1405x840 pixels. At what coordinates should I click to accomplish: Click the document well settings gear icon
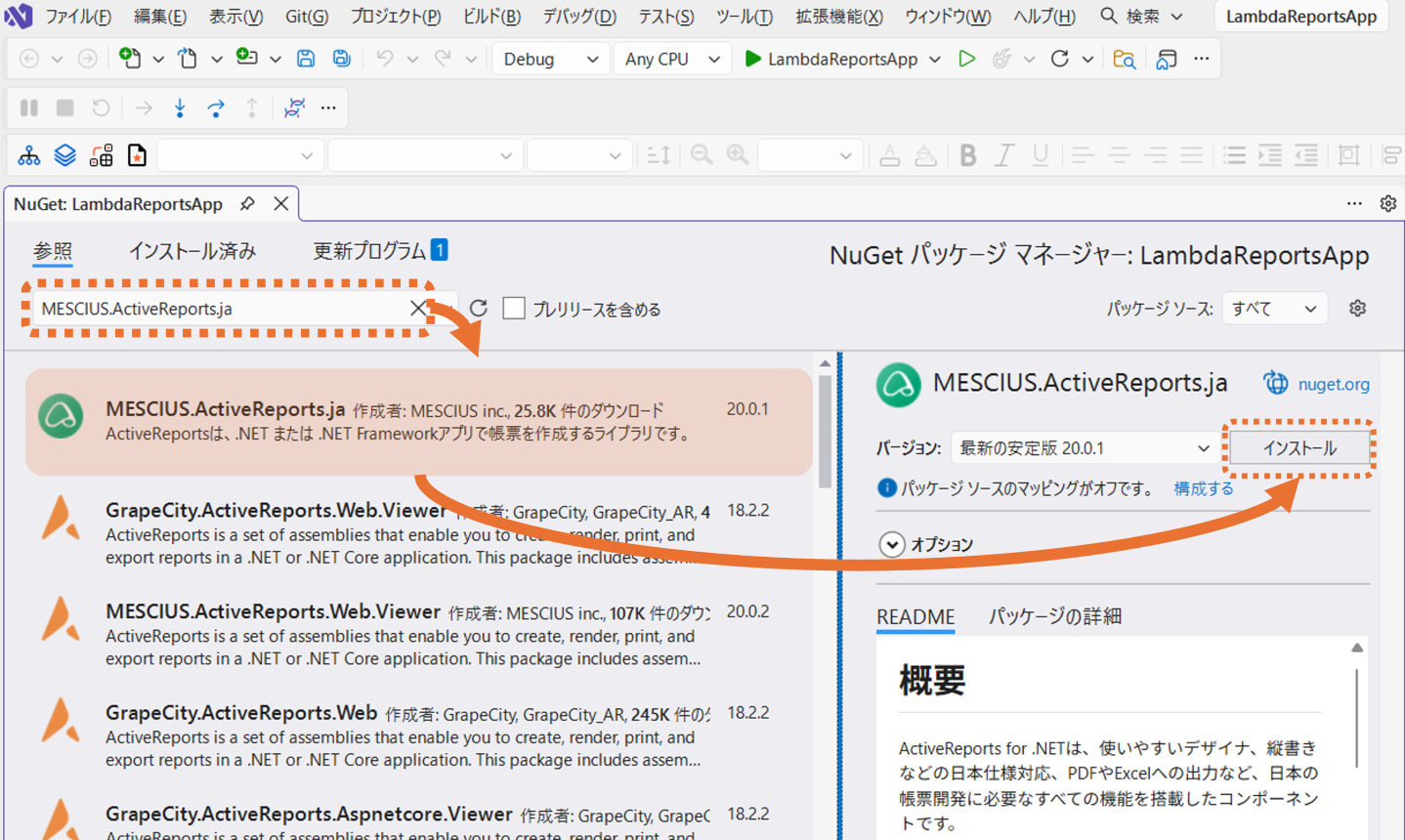pyautogui.click(x=1387, y=203)
